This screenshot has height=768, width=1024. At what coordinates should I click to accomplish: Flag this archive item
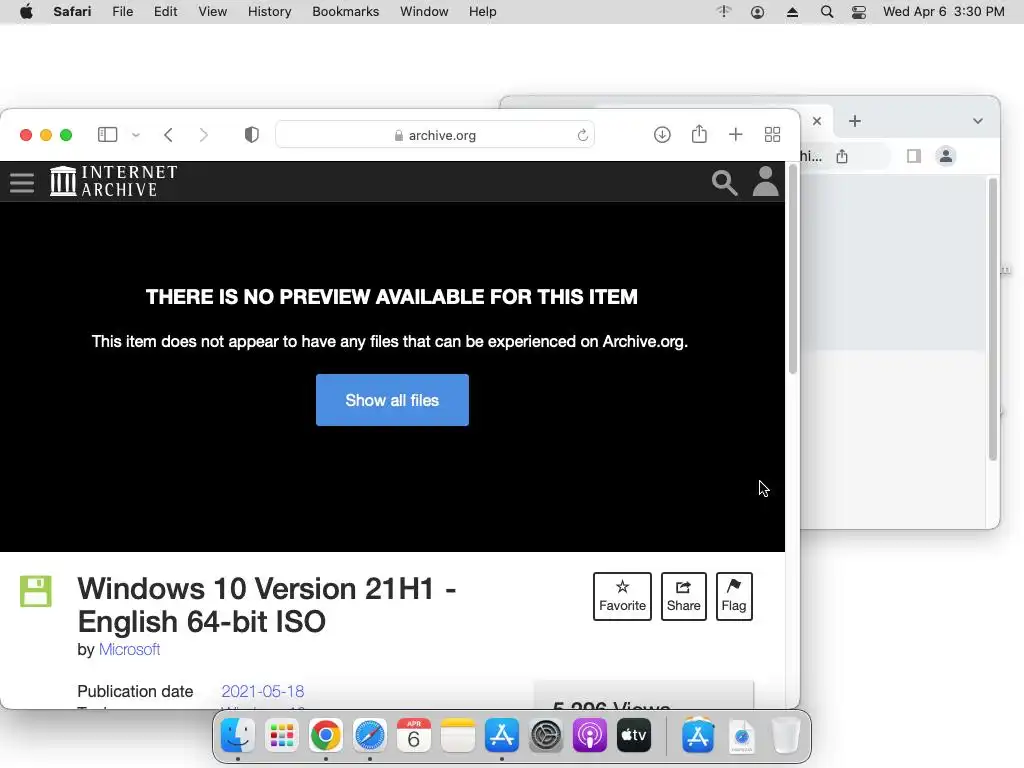734,596
